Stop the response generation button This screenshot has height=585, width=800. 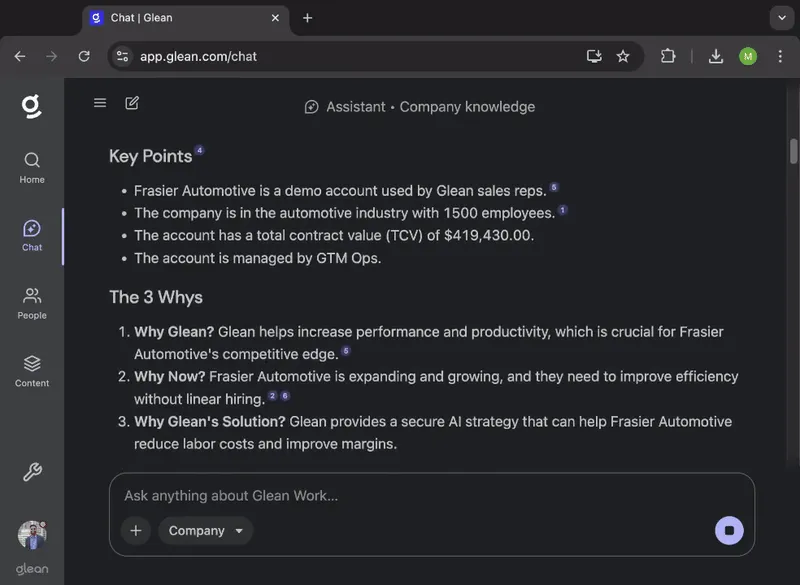pos(729,530)
